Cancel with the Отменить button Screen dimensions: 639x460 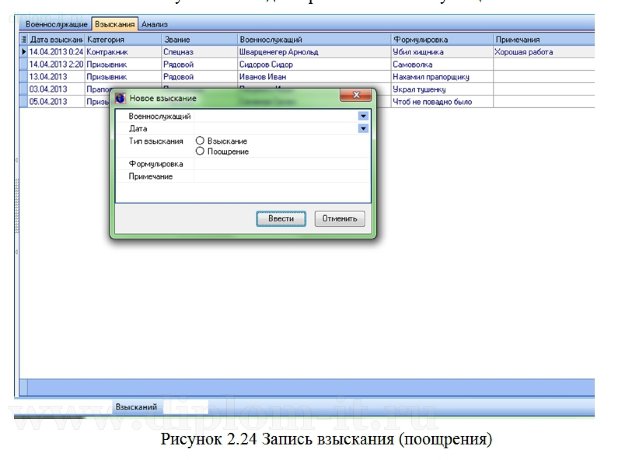click(x=339, y=219)
